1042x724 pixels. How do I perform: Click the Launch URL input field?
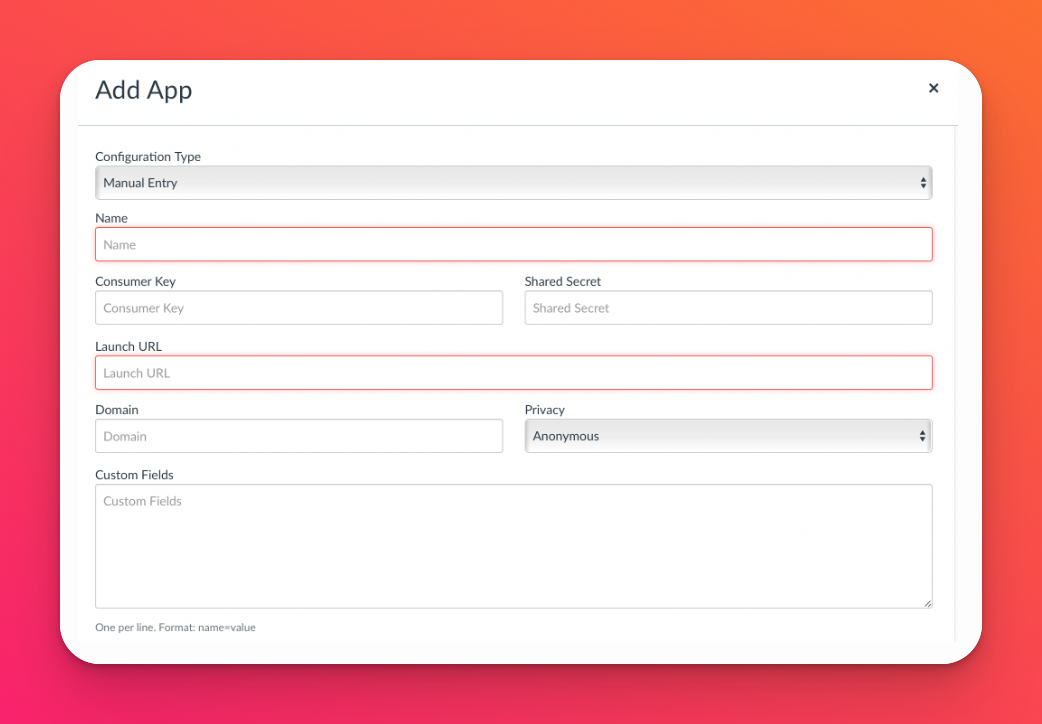coord(514,372)
